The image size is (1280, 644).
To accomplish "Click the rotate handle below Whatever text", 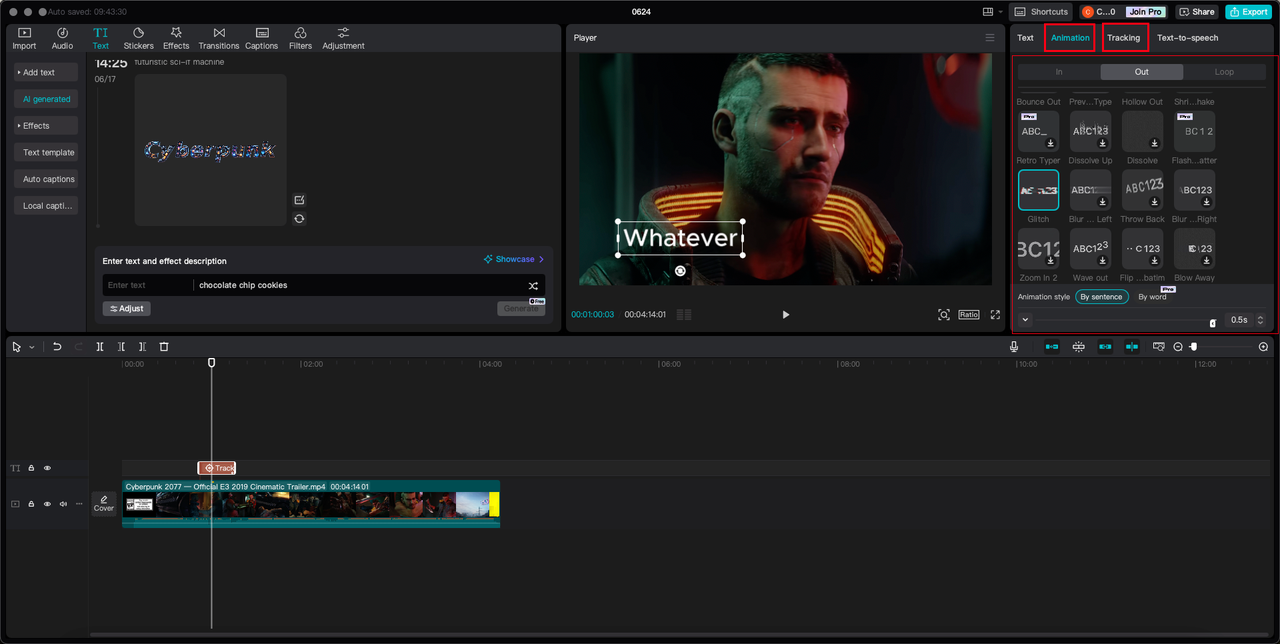I will 680,271.
